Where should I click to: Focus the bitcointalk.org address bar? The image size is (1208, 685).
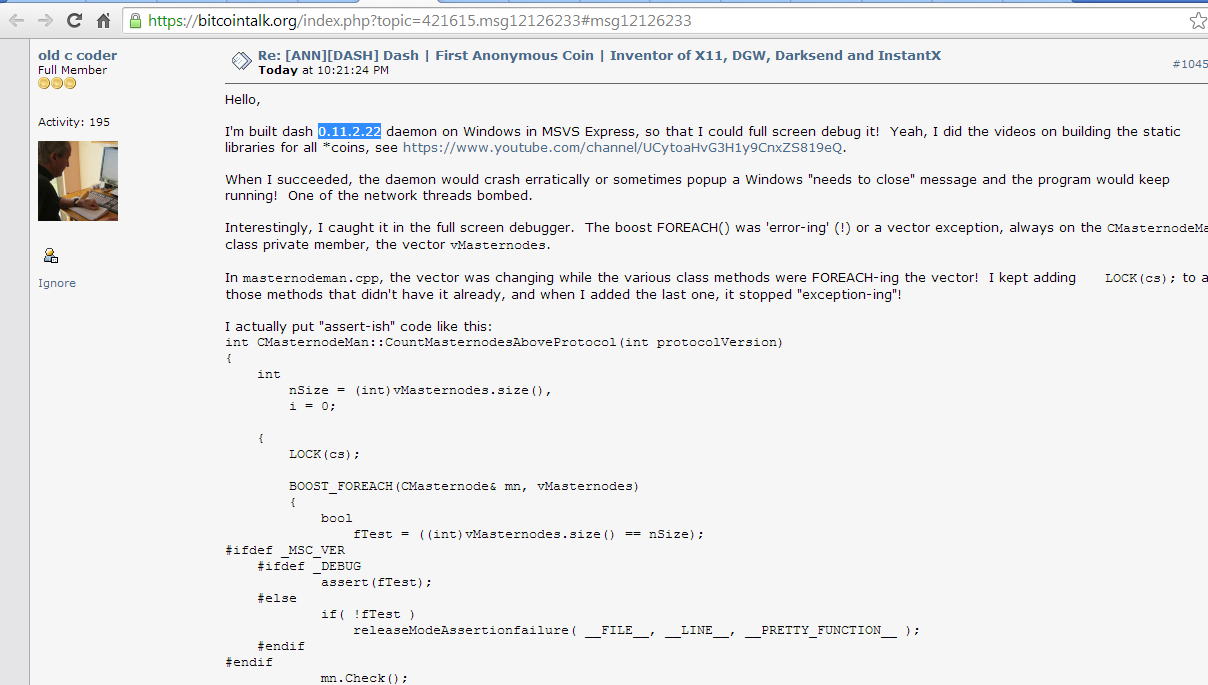(660, 20)
